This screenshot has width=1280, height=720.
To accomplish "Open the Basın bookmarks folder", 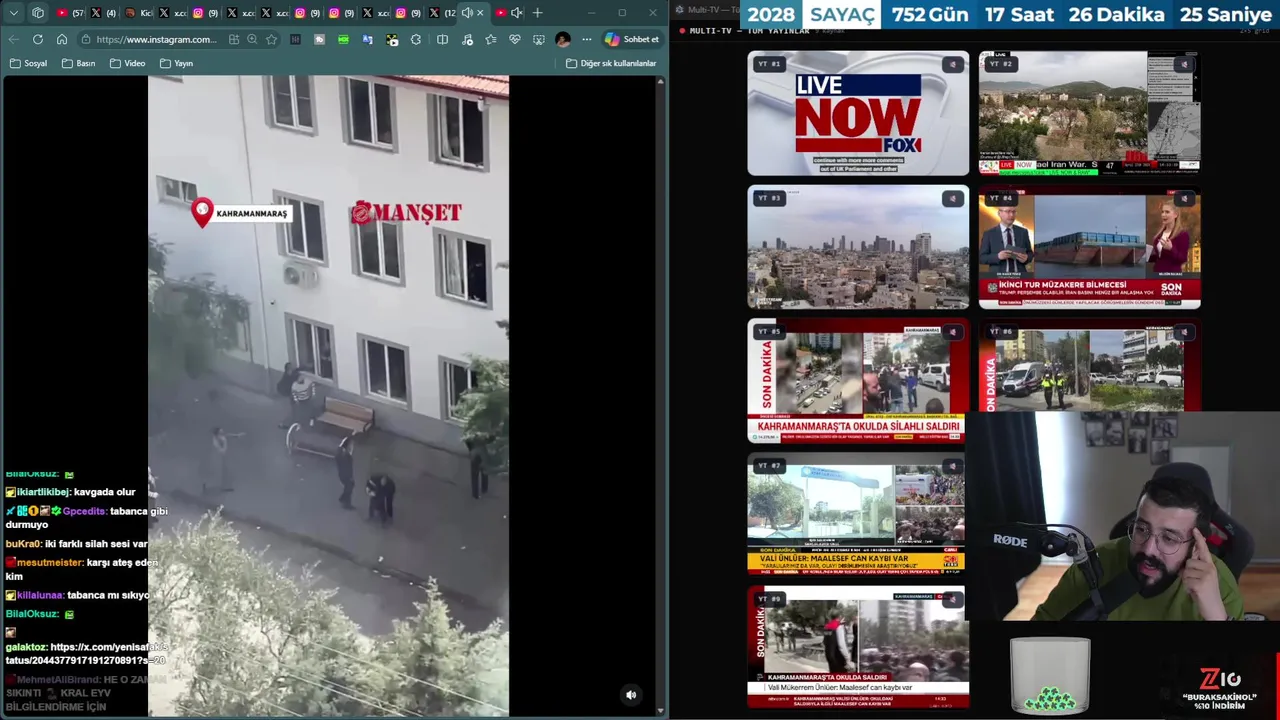I will coord(79,63).
